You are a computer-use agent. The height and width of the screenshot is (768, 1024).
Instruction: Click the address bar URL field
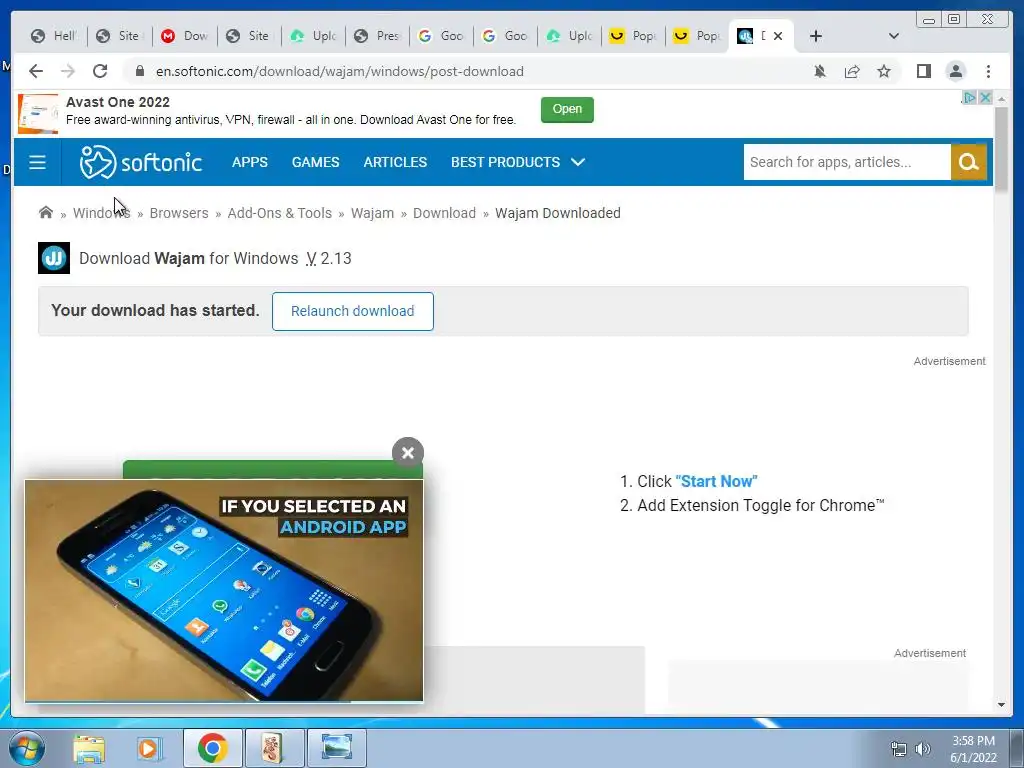(467, 71)
